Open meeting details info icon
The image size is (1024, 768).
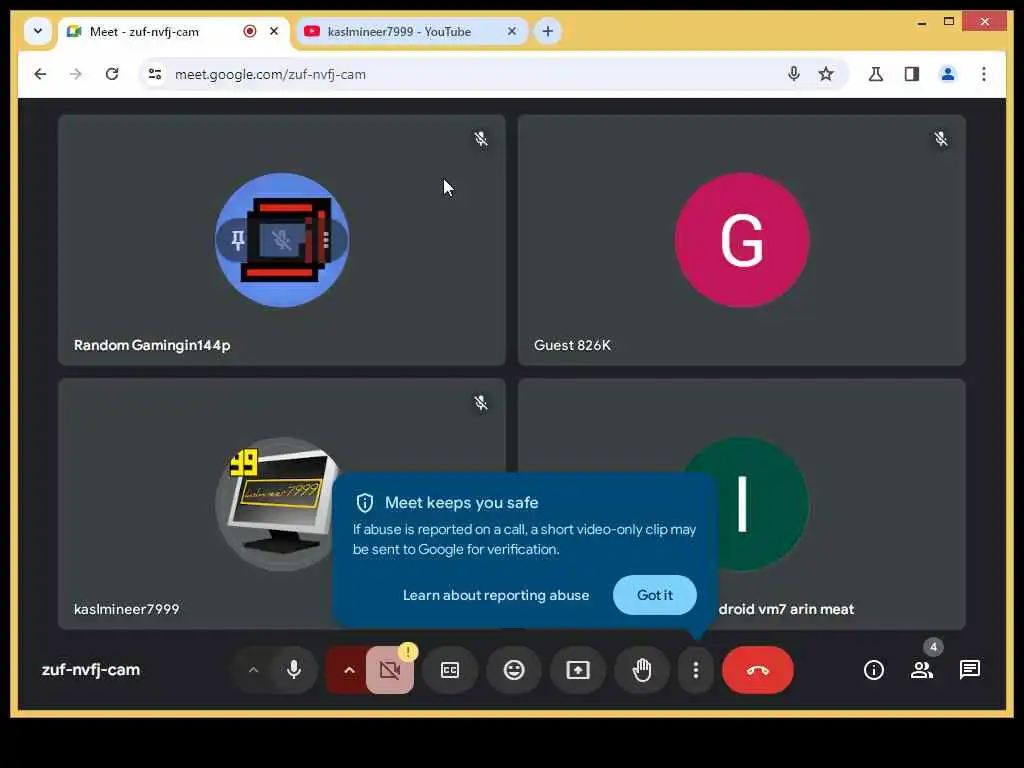click(873, 669)
